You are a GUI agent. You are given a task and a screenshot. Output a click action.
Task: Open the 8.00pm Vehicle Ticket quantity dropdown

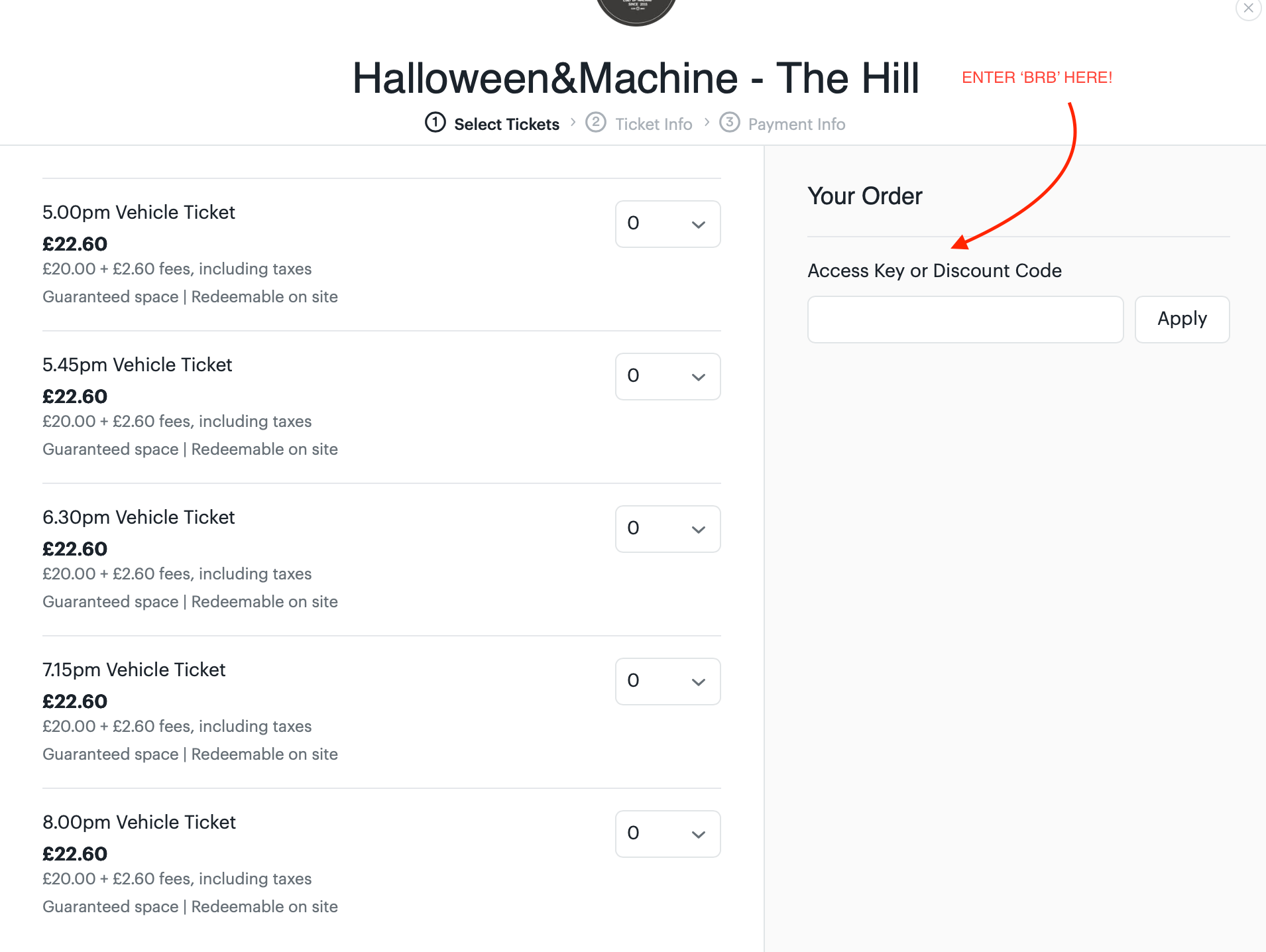pos(667,834)
